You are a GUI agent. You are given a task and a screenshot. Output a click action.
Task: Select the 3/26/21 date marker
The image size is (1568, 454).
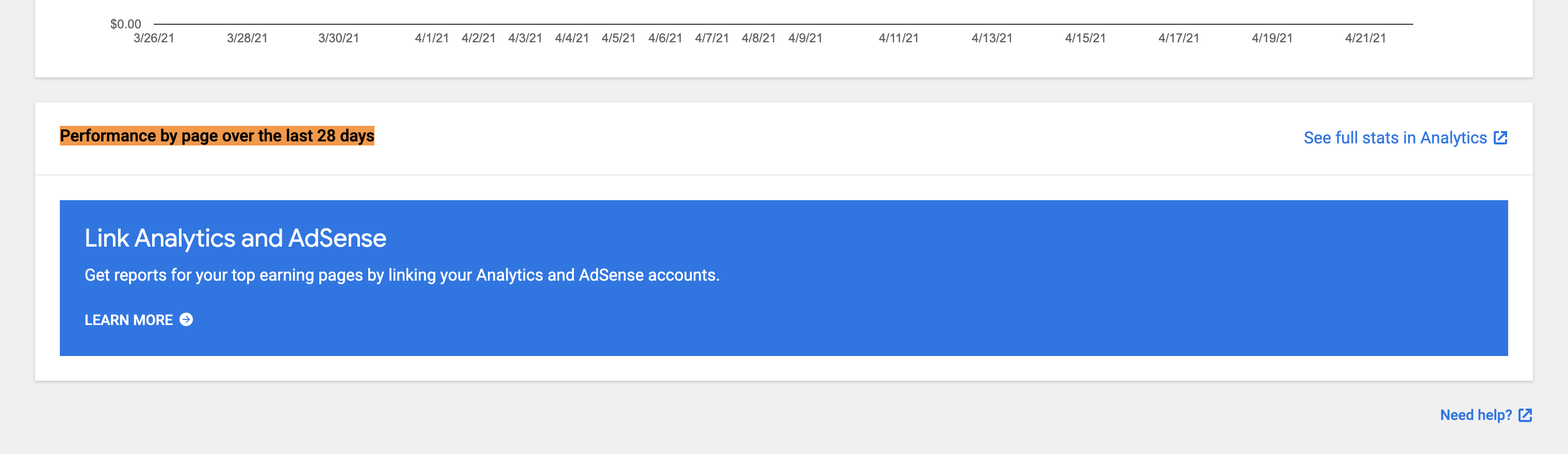(153, 38)
